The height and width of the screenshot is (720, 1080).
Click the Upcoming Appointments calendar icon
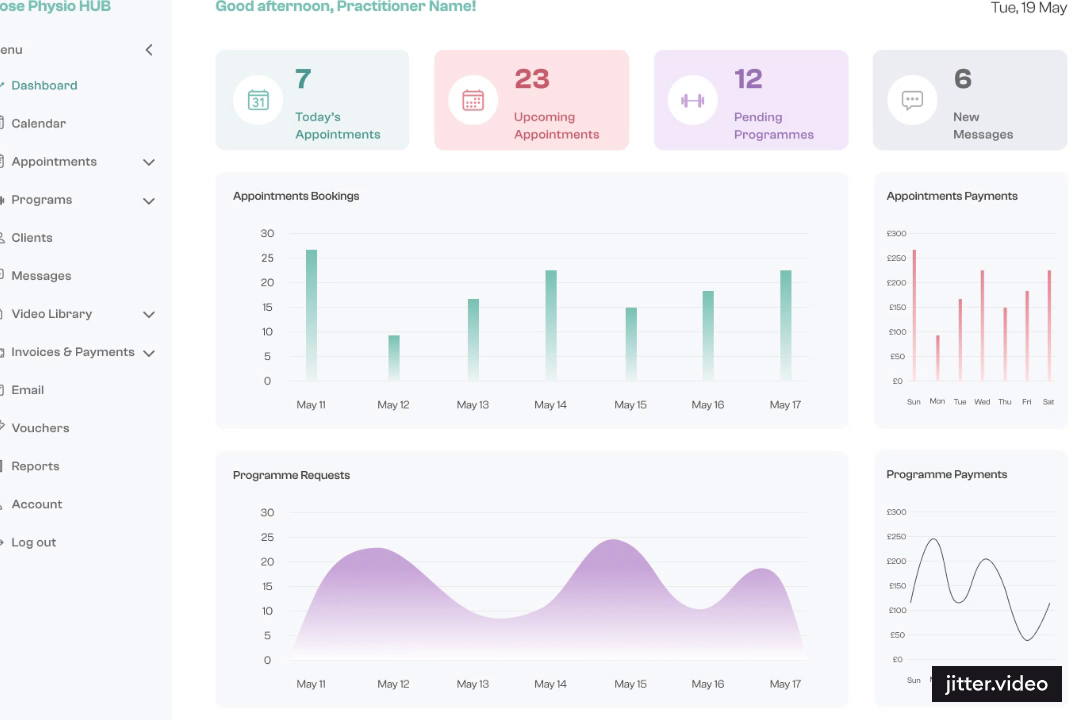point(473,99)
